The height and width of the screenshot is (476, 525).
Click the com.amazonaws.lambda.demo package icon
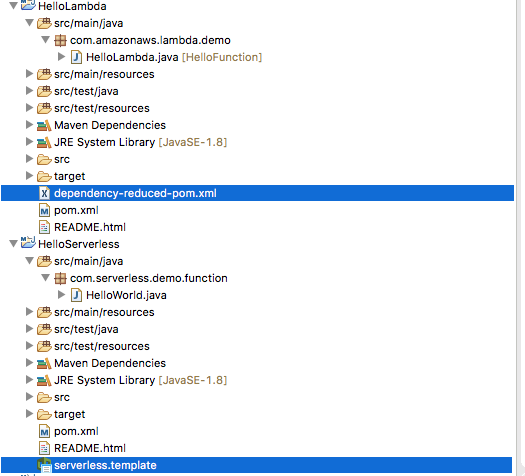tap(60, 41)
